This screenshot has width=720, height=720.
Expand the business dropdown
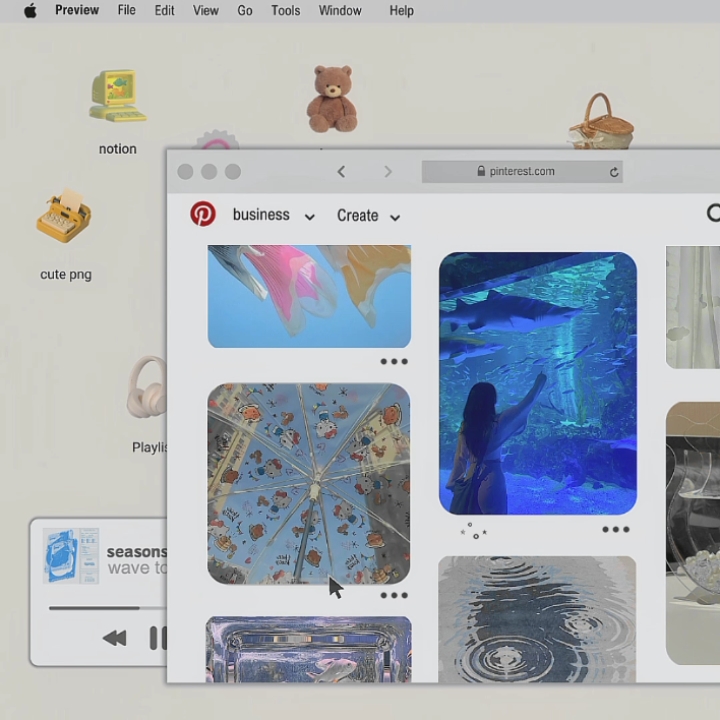310,217
